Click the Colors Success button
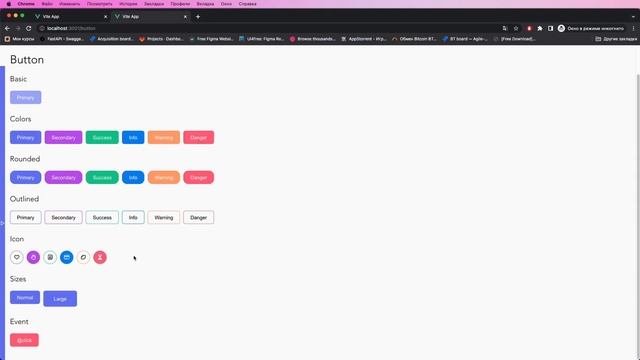 [102, 138]
